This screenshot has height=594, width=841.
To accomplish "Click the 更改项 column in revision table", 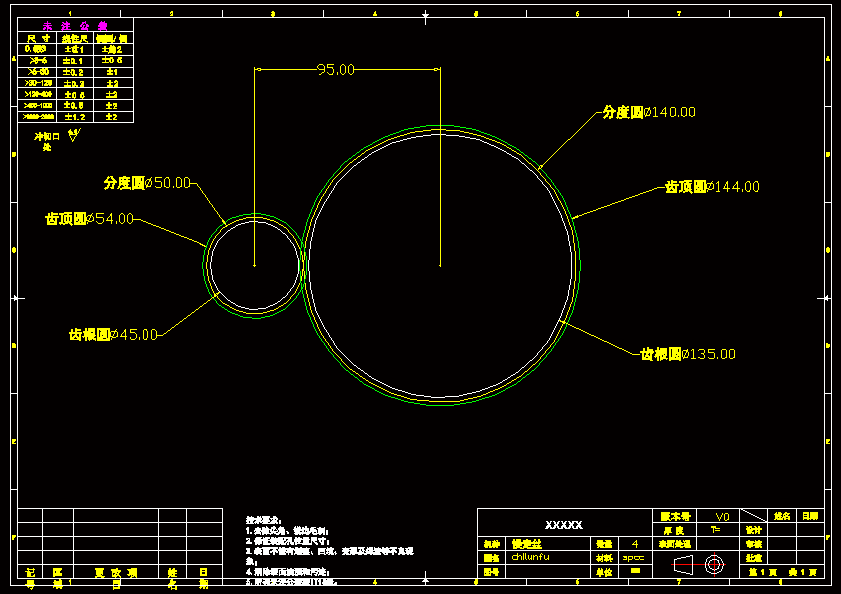I will pyautogui.click(x=116, y=573).
